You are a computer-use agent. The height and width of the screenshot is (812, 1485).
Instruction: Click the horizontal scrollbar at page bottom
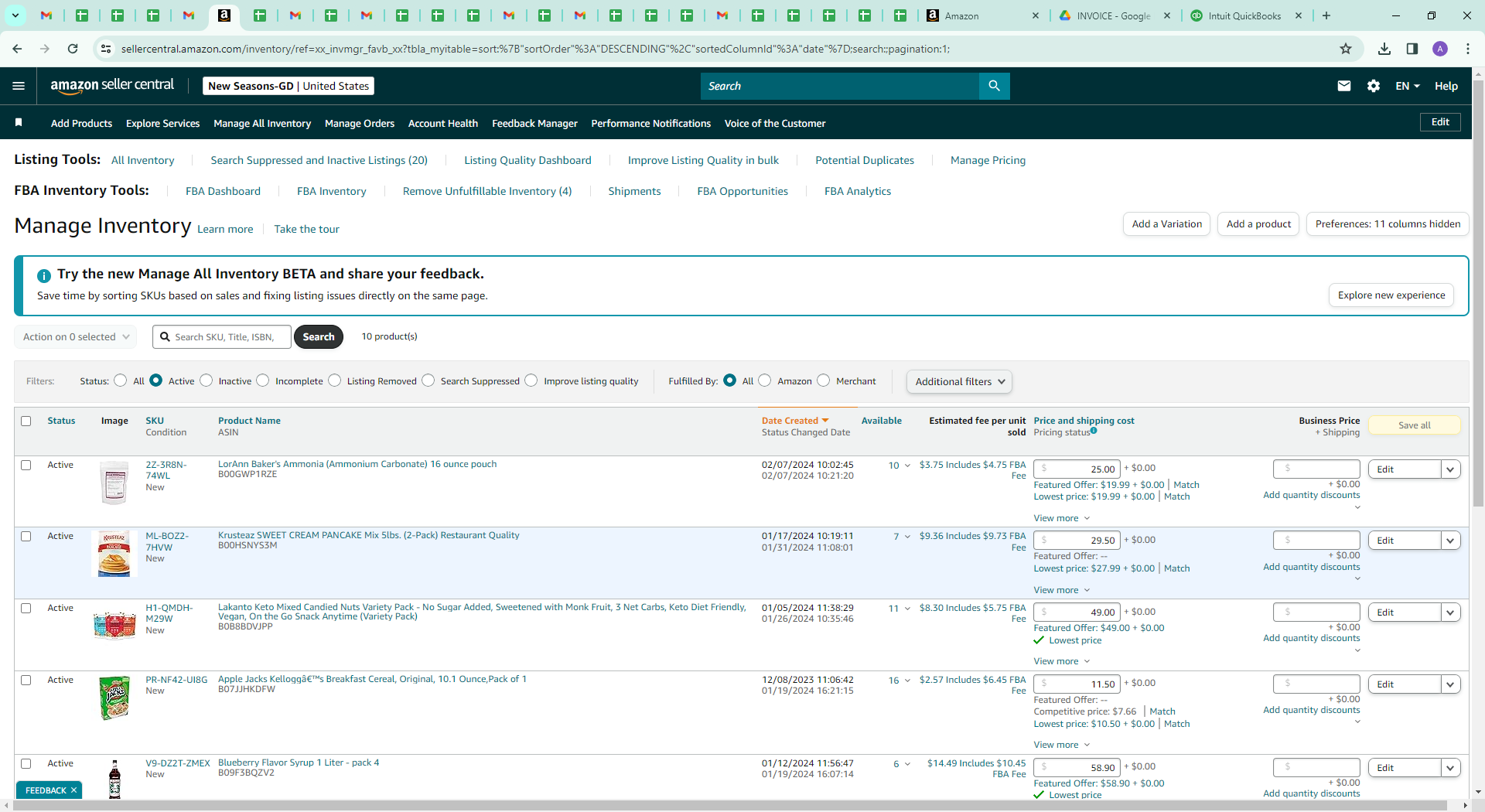pyautogui.click(x=730, y=806)
